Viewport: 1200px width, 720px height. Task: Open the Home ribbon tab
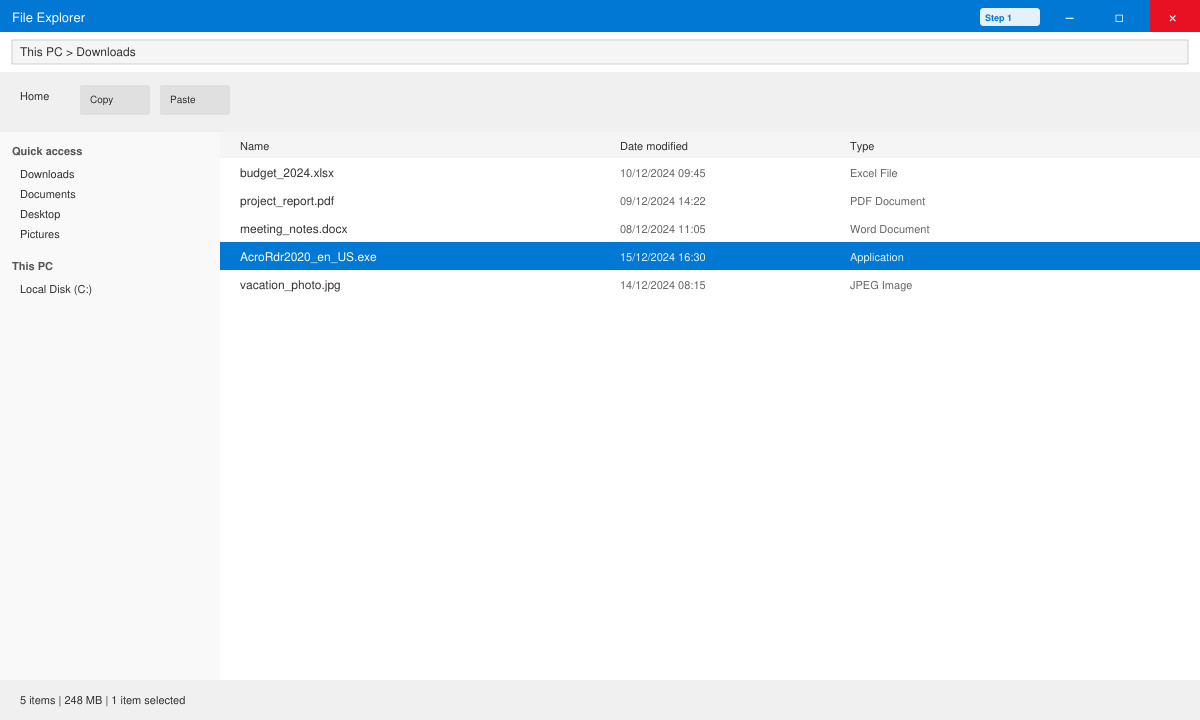(x=35, y=96)
